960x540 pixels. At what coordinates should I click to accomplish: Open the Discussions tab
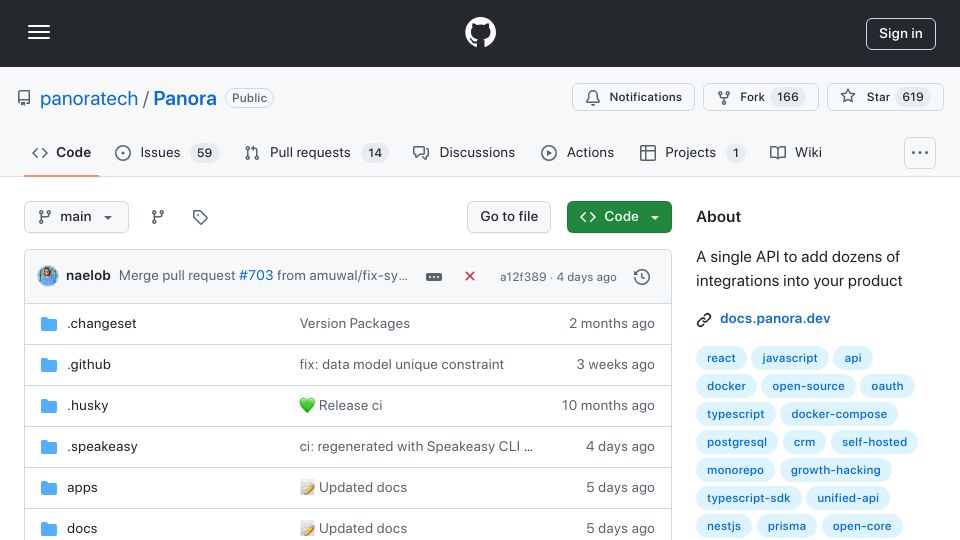click(x=463, y=152)
